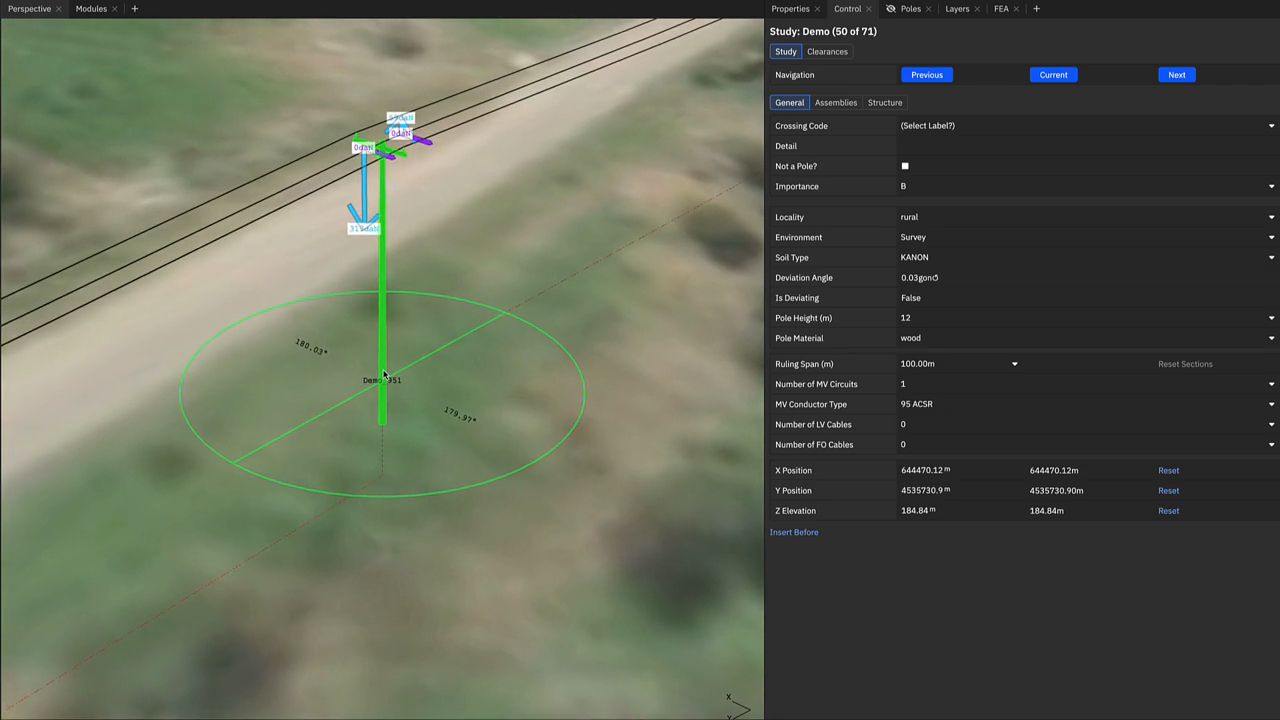The image size is (1280, 720).
Task: Switch to the Assemblies tab
Action: pyautogui.click(x=835, y=103)
